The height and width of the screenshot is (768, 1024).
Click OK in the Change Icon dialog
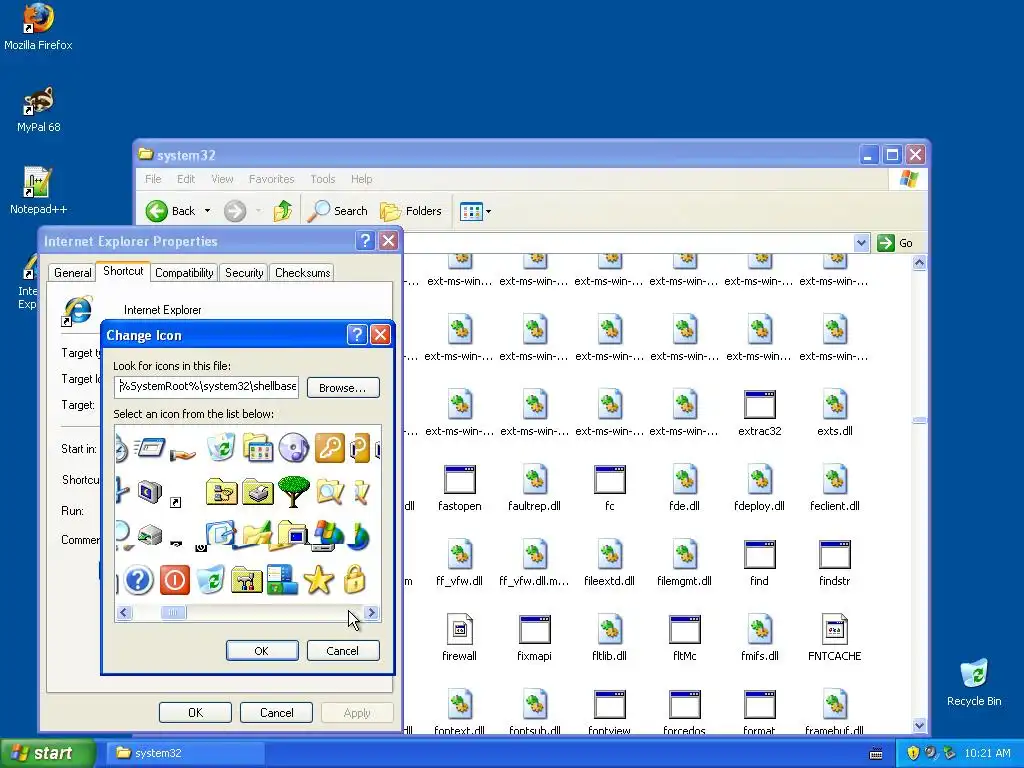tap(262, 650)
